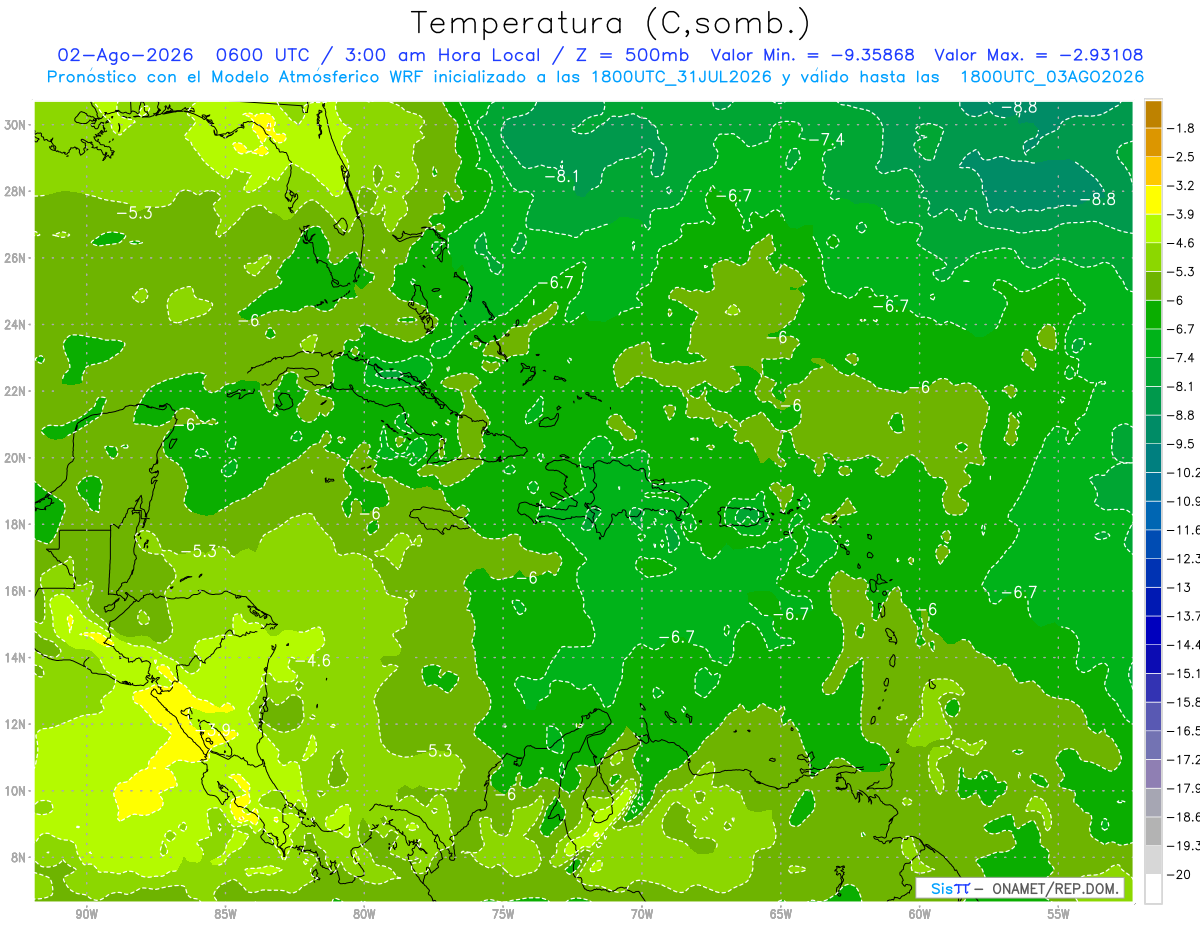Click the "85W" longitude axis label
1200x927 pixels.
coord(225,915)
